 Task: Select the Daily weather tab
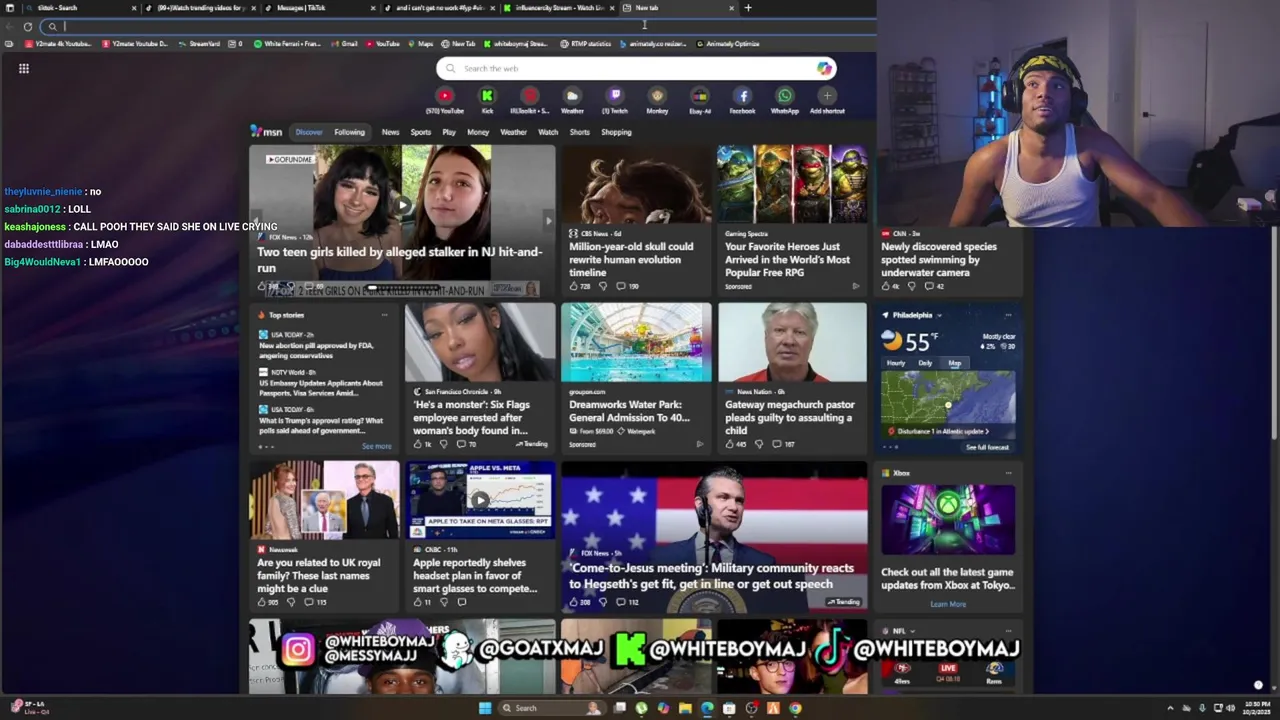[925, 363]
